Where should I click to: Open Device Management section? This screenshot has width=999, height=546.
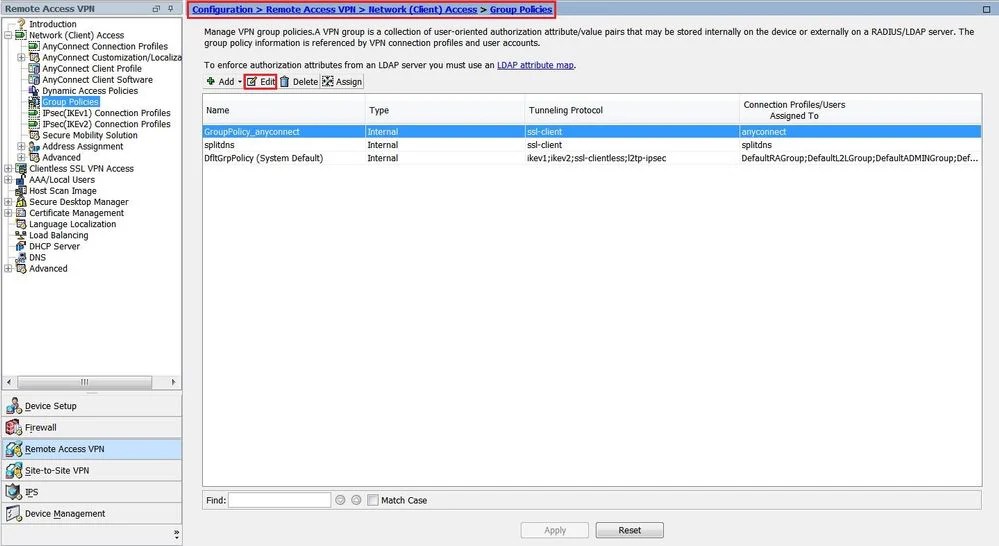[x=92, y=514]
